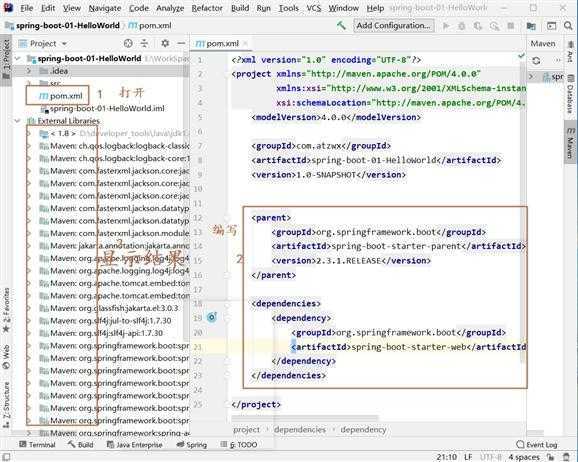Open the 2: Favorites side tool window
This screenshot has width=578, height=462.
coord(6,309)
